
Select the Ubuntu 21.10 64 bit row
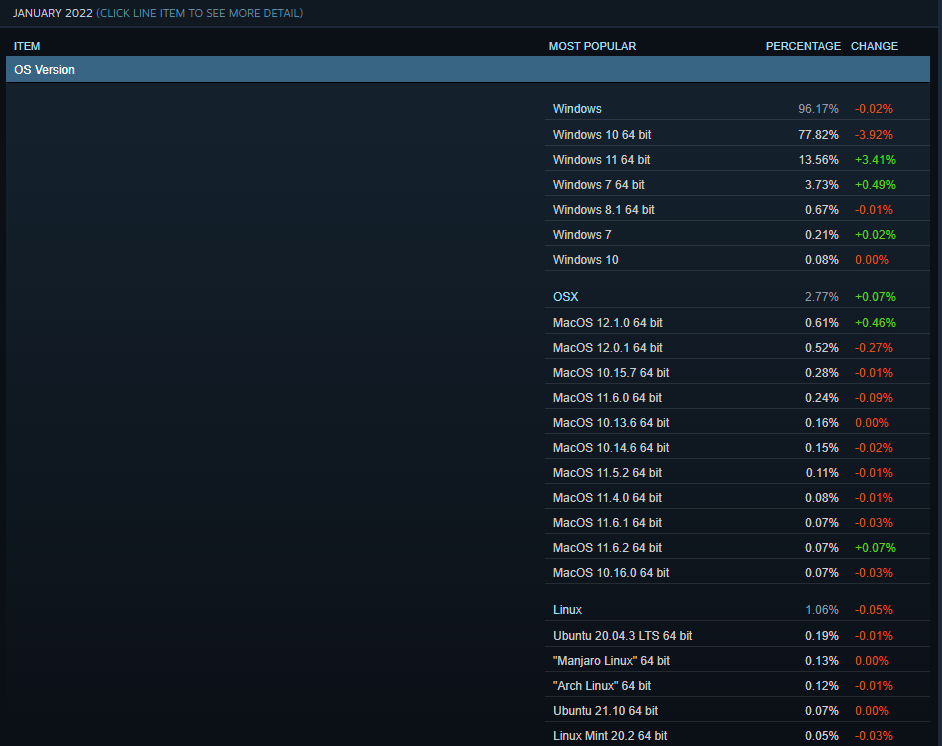pos(737,711)
